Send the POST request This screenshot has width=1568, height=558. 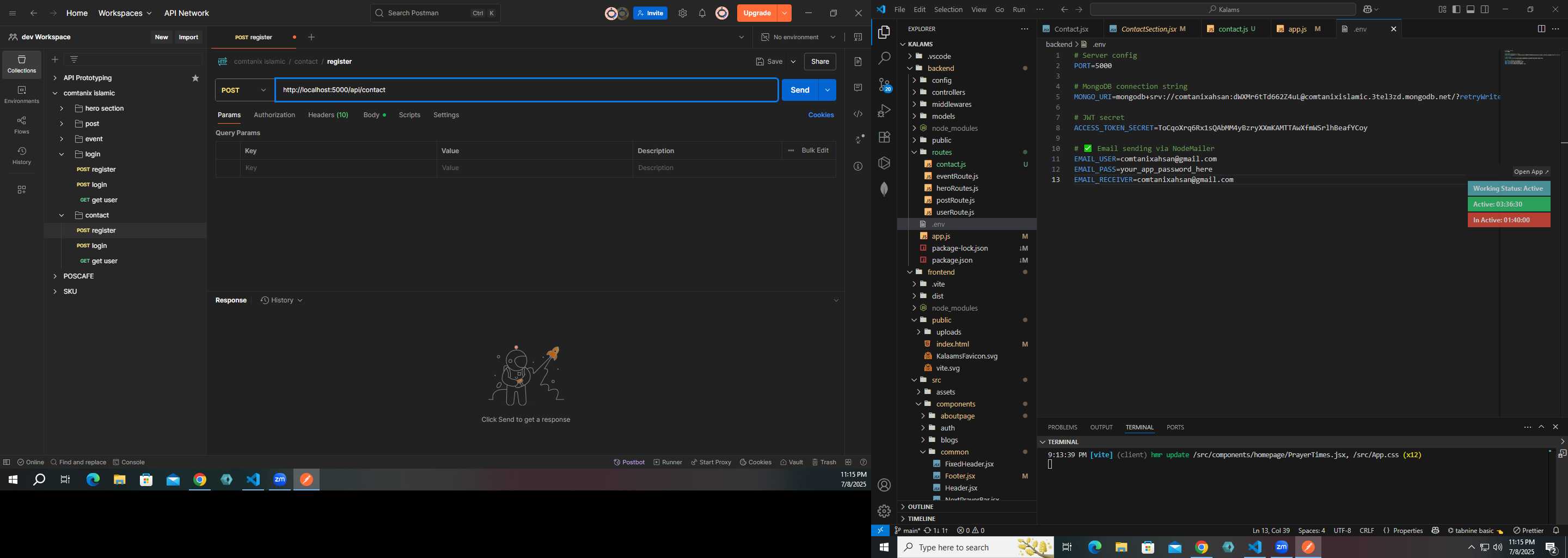[x=800, y=90]
